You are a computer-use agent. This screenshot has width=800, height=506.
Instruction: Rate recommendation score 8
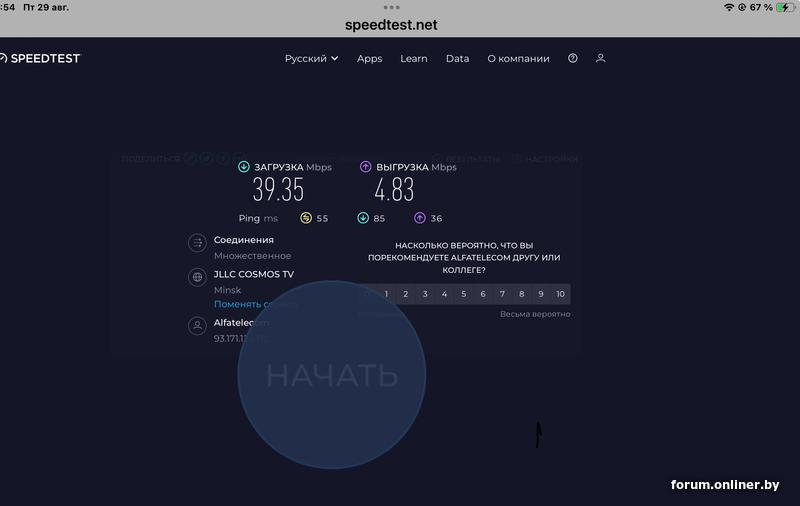click(x=521, y=294)
